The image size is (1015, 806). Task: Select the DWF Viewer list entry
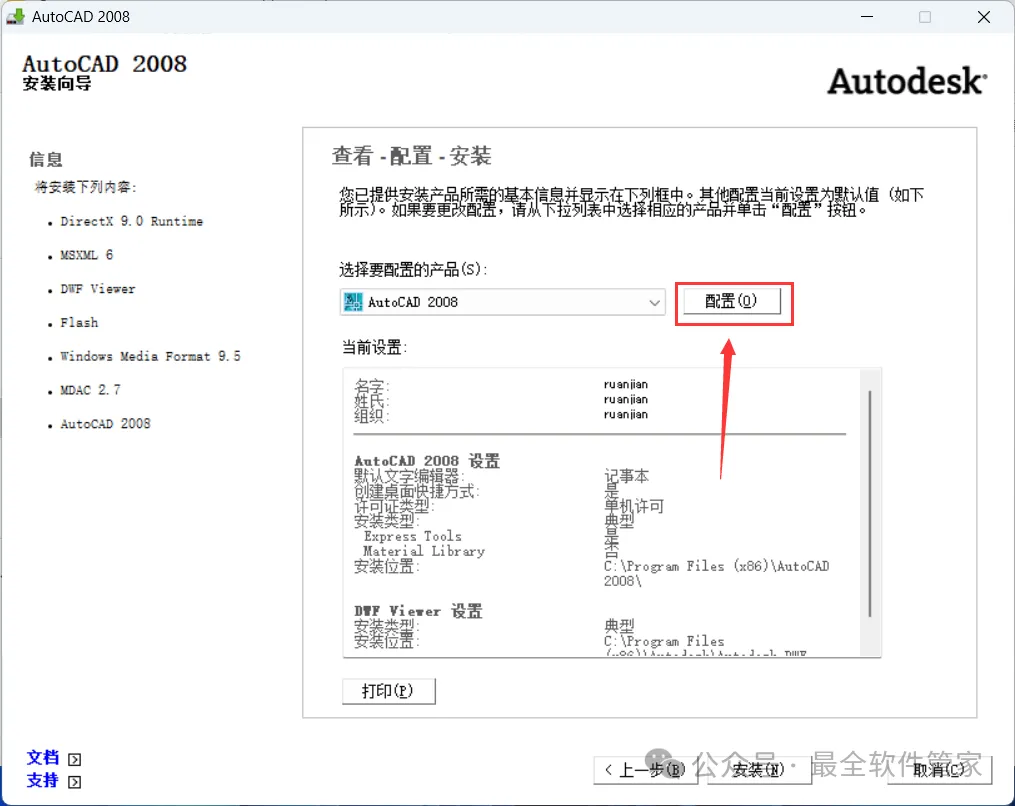click(98, 289)
